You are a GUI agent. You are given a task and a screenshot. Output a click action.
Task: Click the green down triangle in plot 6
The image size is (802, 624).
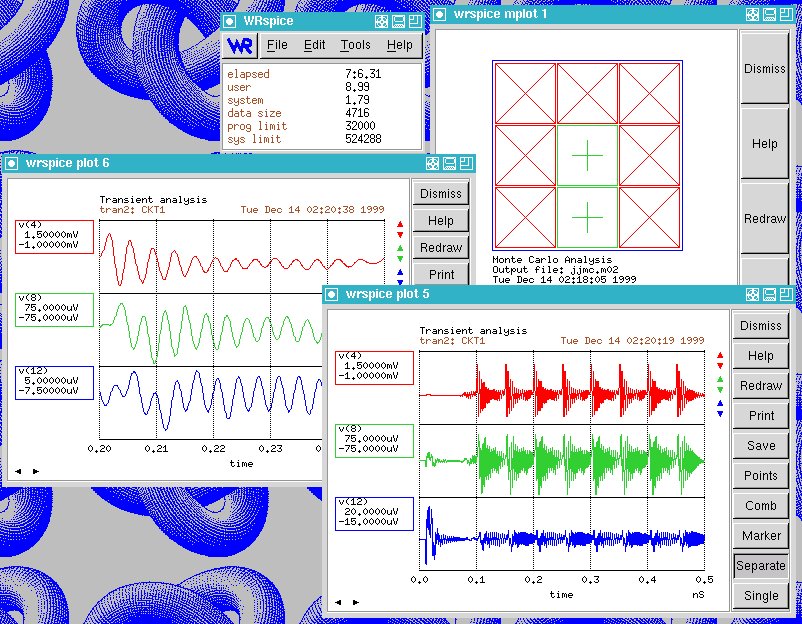400,259
